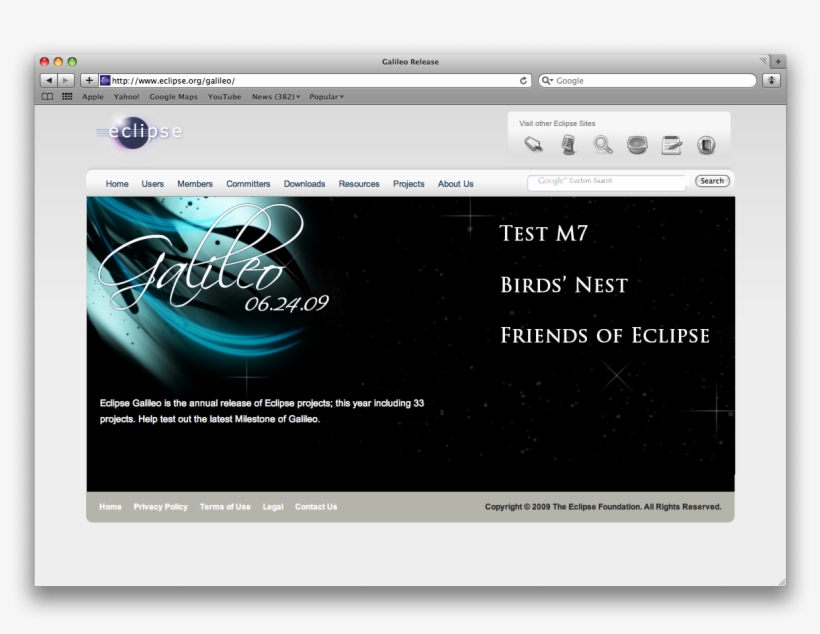Open the Popular bookmarks dropdown
820x634 pixels.
(x=327, y=97)
